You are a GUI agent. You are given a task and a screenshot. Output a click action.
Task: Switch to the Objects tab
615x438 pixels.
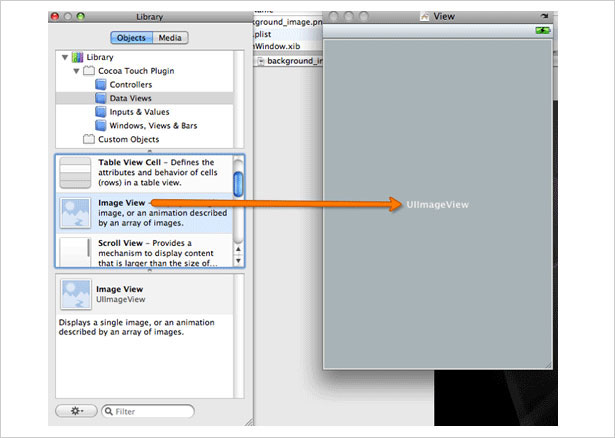pyautogui.click(x=131, y=38)
